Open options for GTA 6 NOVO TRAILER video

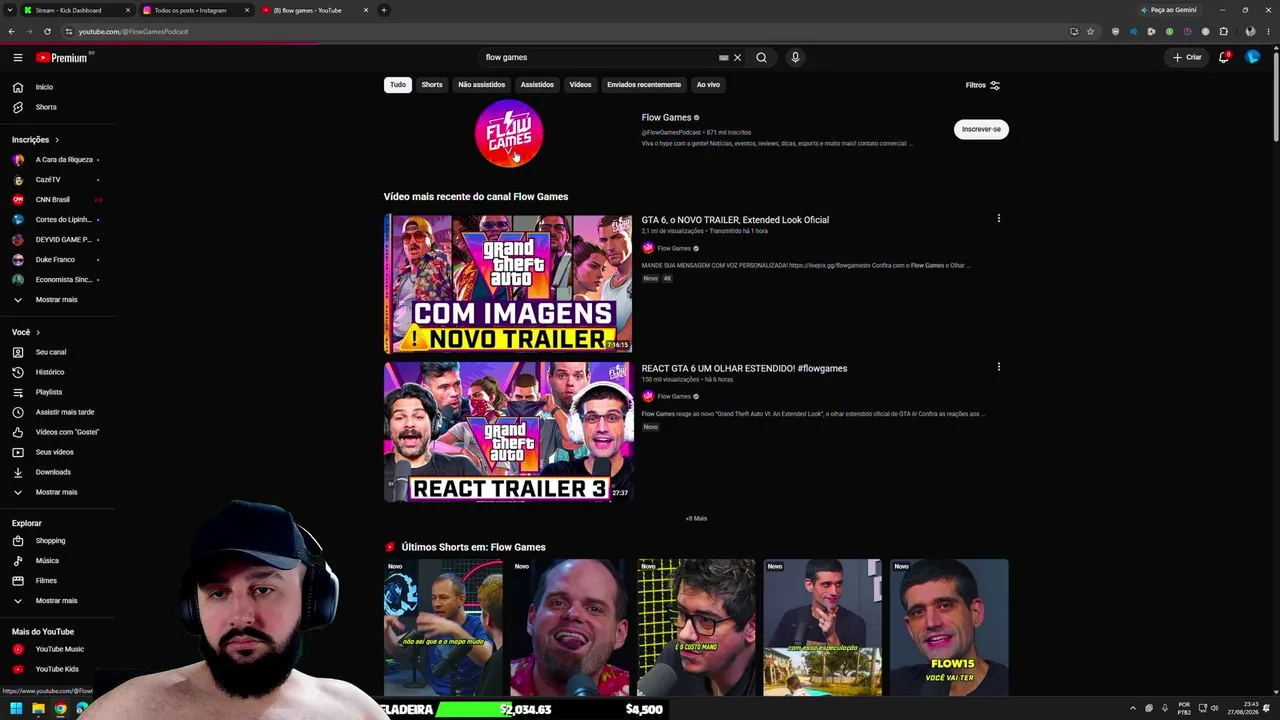pyautogui.click(x=998, y=218)
